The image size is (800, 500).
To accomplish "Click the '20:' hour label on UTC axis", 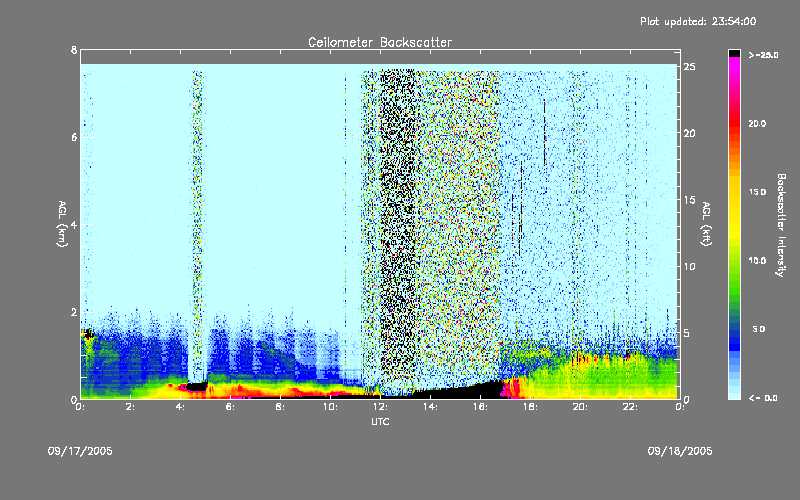I will [581, 407].
